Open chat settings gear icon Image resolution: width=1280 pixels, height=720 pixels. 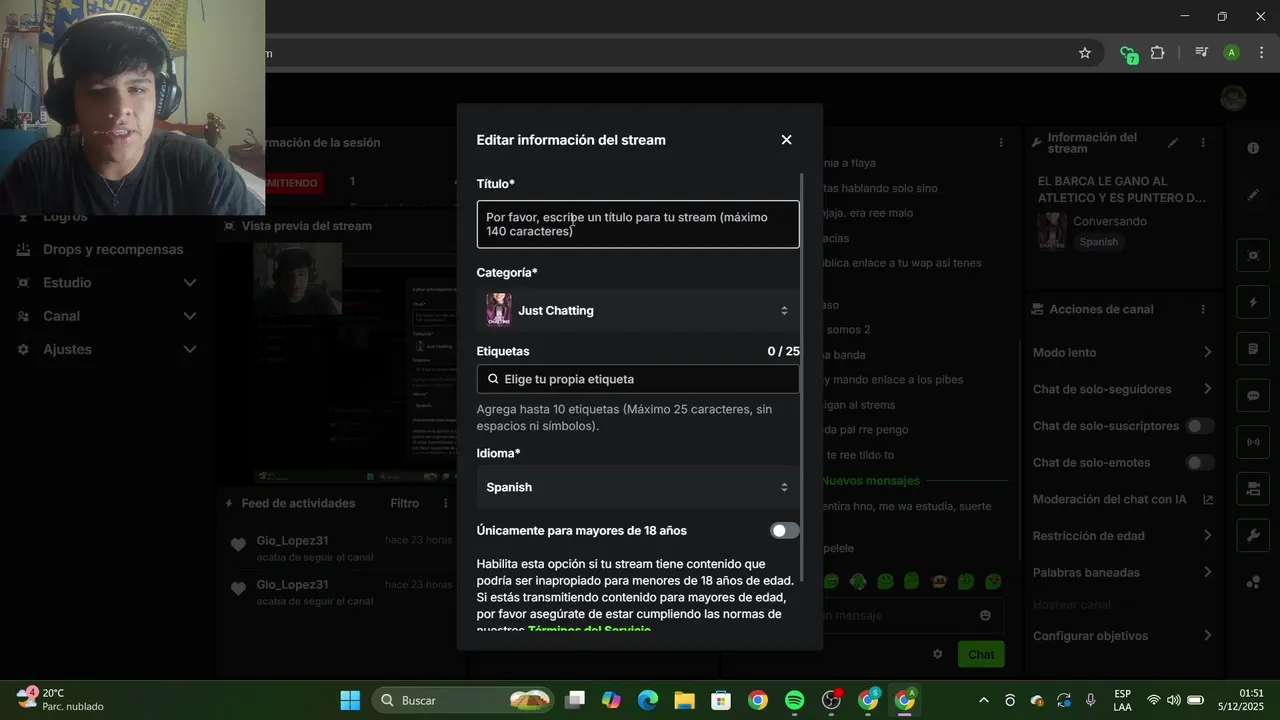coord(938,654)
